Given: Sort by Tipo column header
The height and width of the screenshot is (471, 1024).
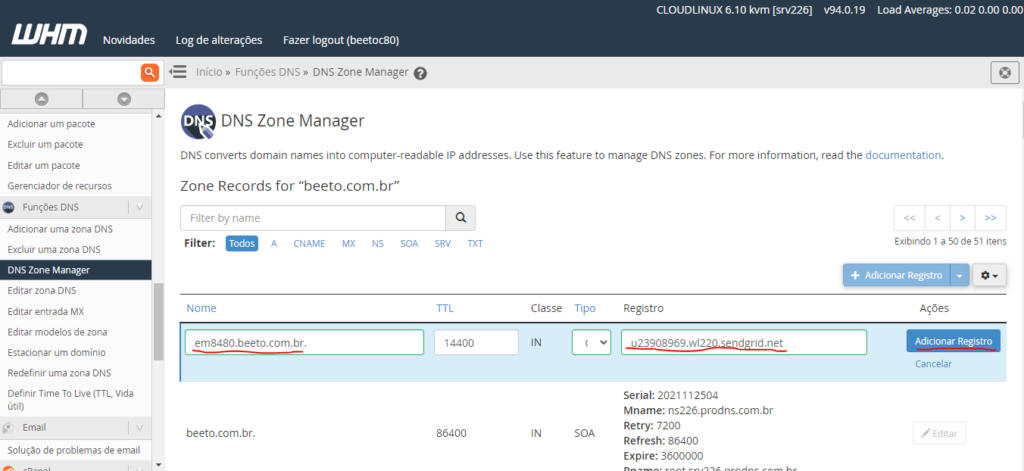Looking at the screenshot, I should point(585,308).
